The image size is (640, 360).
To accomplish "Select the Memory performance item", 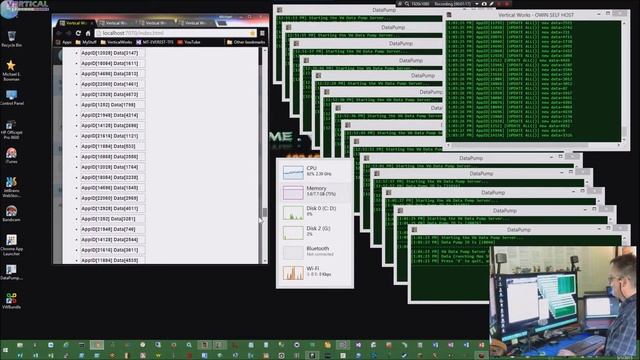I will click(314, 192).
